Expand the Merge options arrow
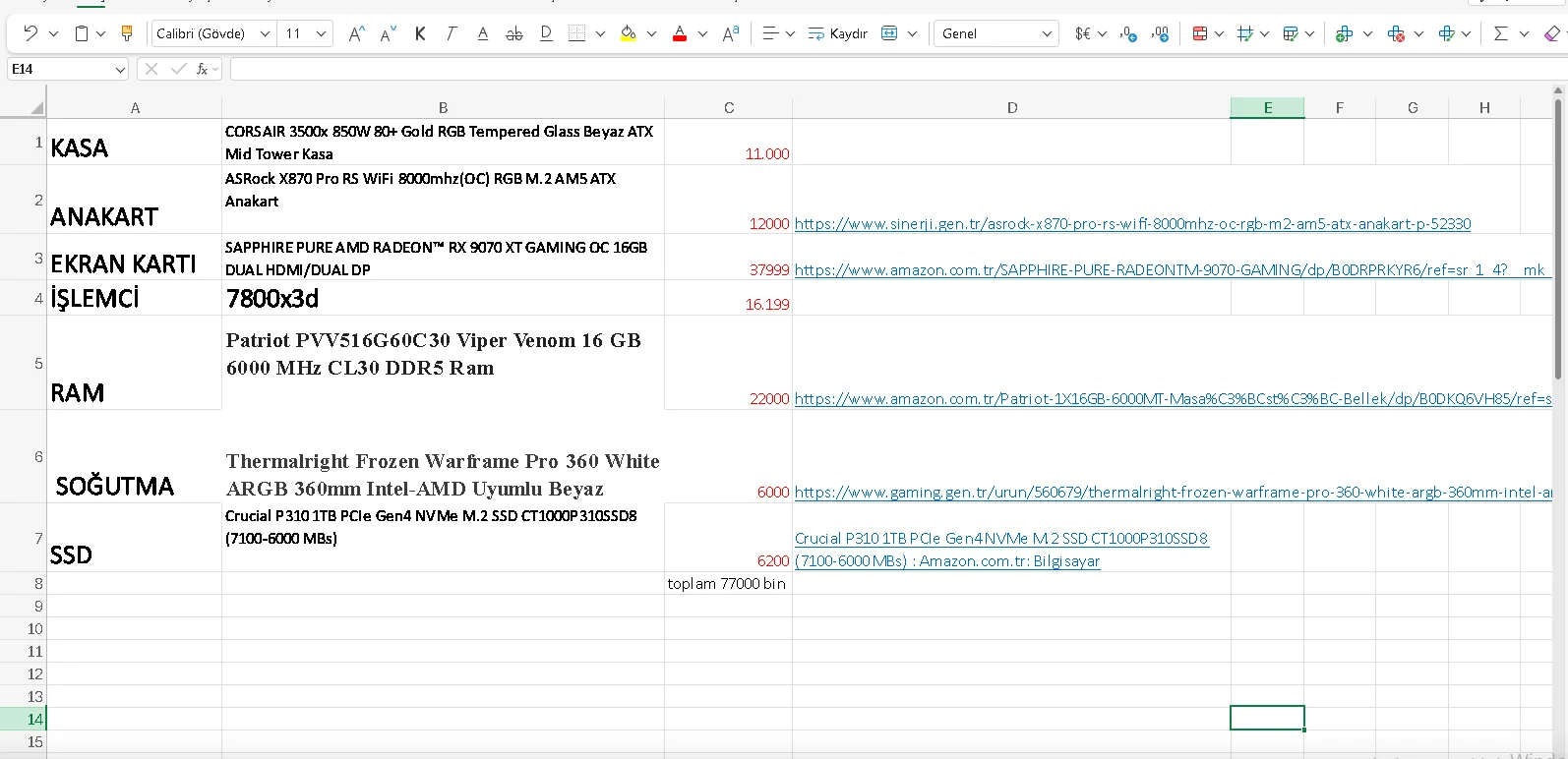The width and height of the screenshot is (1568, 759). [912, 33]
